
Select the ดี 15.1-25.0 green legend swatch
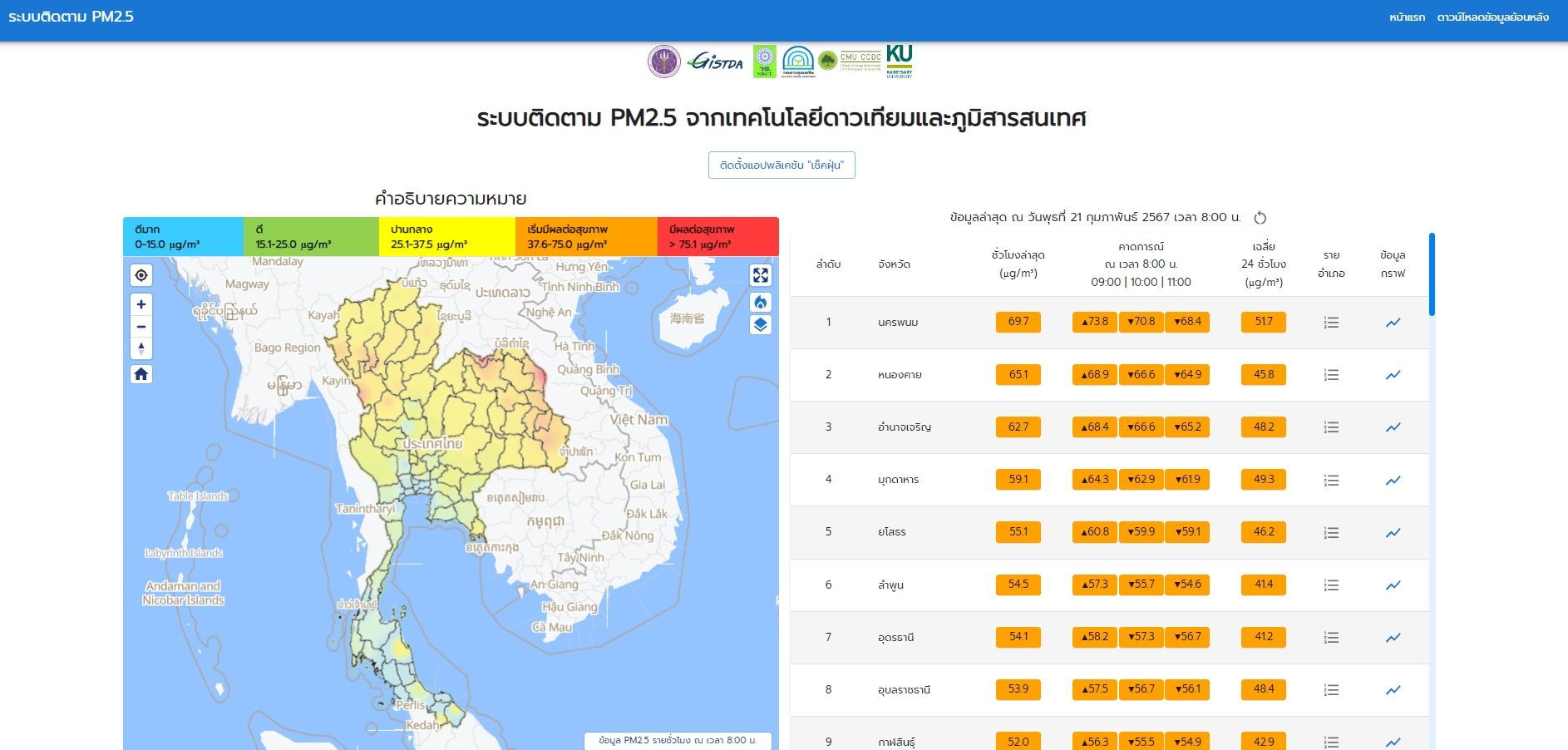click(x=311, y=236)
